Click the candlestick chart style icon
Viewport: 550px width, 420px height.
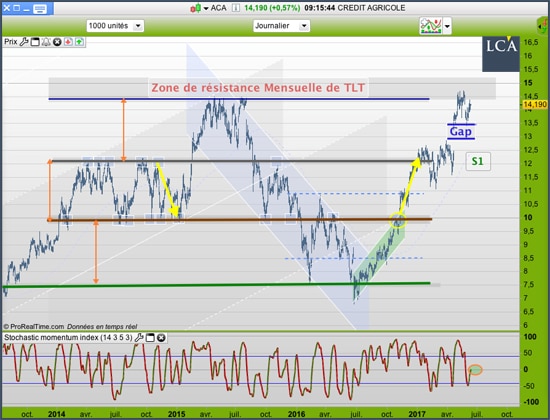point(195,8)
